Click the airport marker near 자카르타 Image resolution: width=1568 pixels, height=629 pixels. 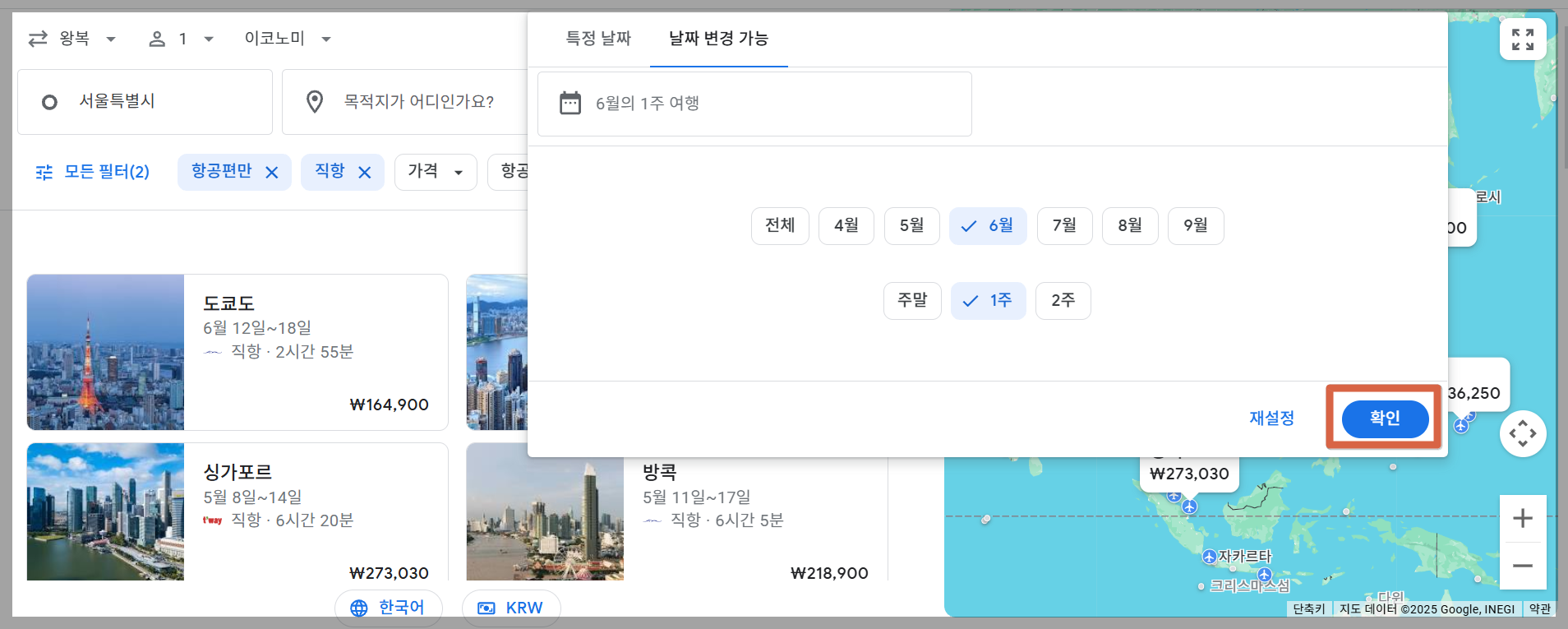tap(1209, 557)
